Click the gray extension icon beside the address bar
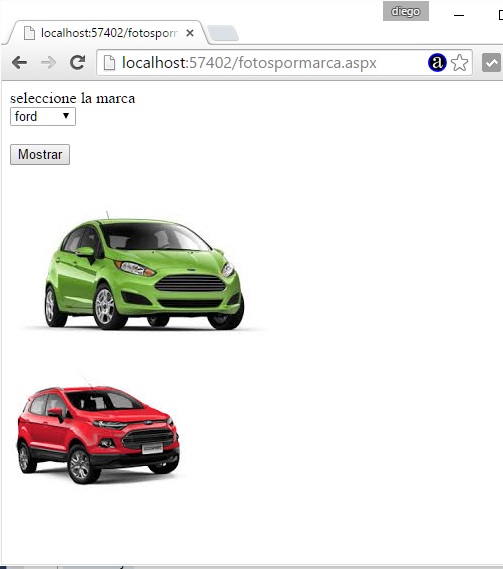The height and width of the screenshot is (569, 503). click(491, 63)
